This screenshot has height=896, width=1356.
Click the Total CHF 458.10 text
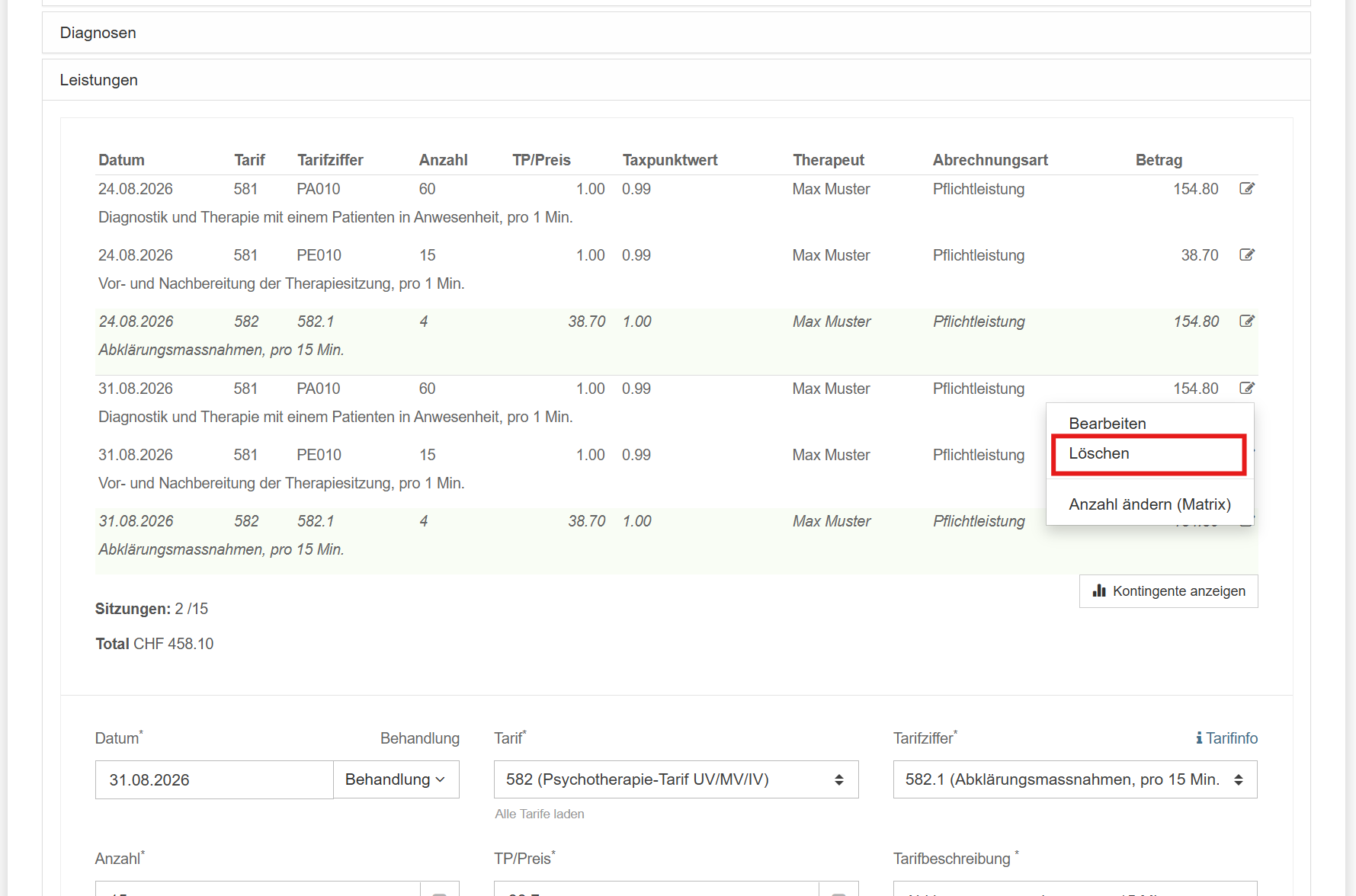click(155, 644)
